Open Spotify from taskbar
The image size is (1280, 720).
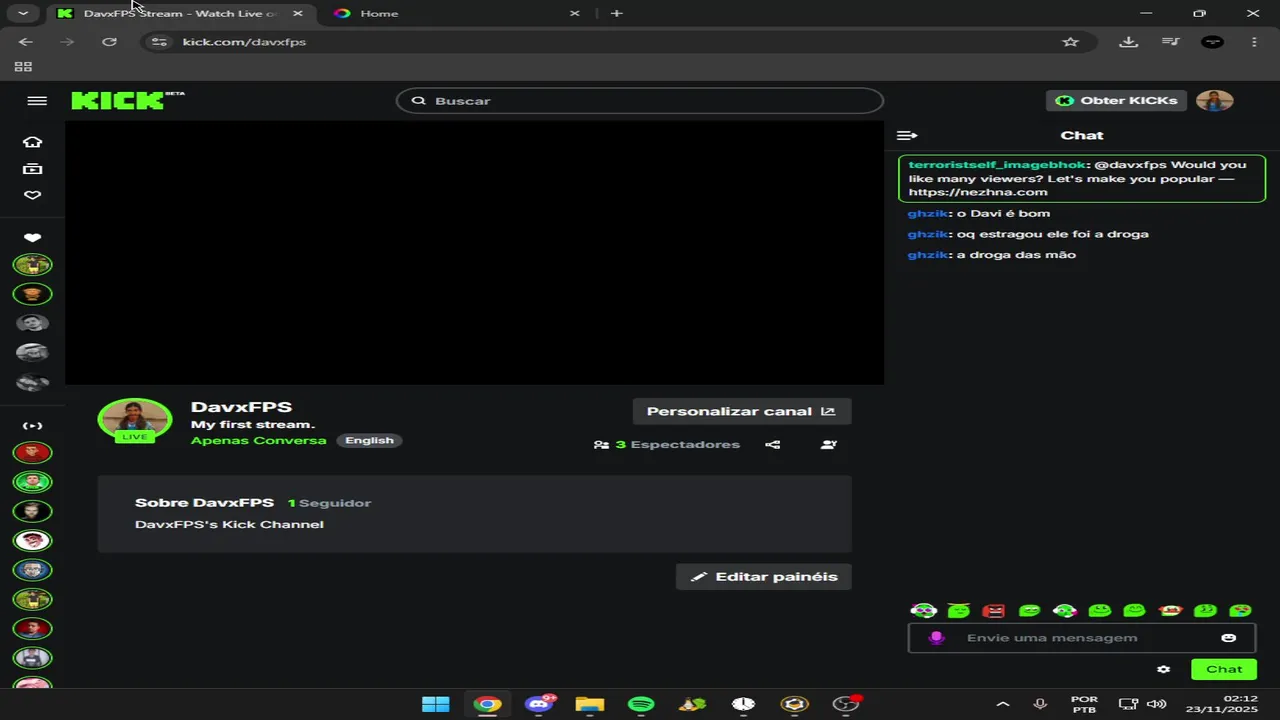641,704
